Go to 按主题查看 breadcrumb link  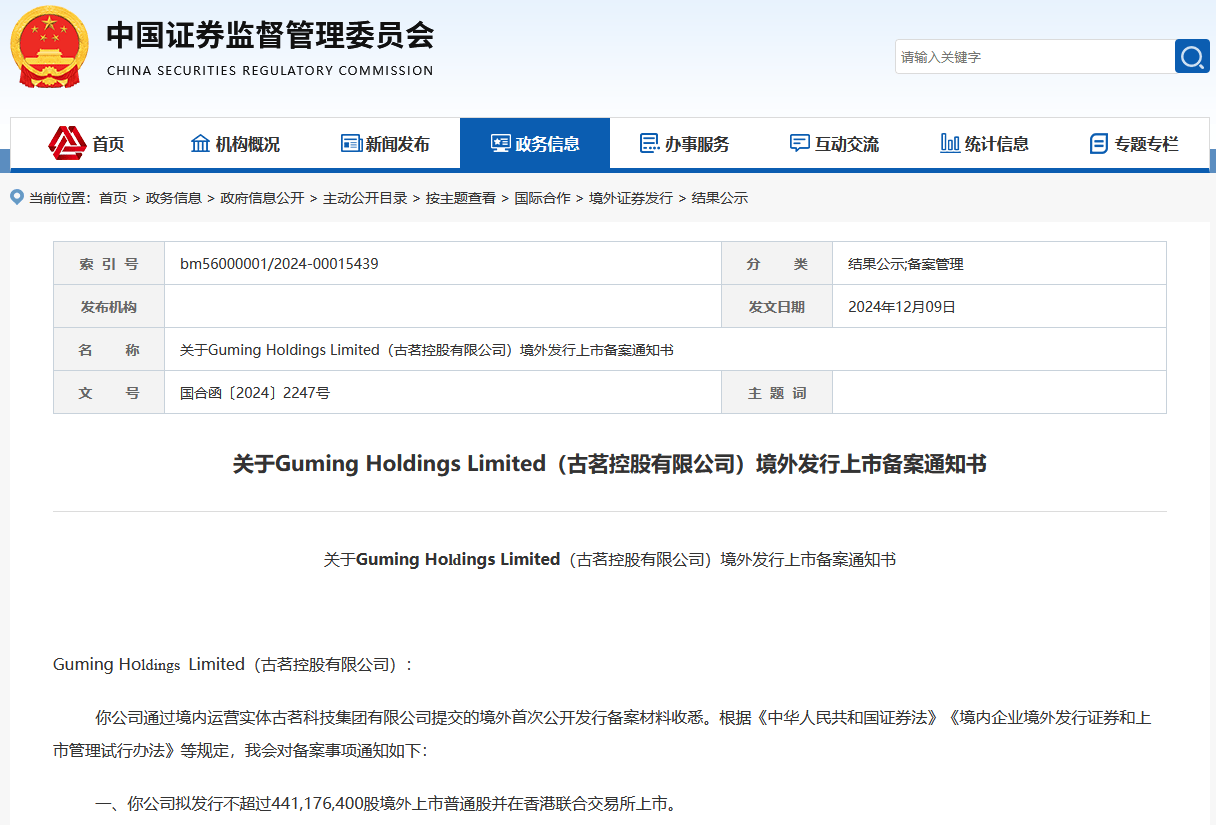(461, 198)
